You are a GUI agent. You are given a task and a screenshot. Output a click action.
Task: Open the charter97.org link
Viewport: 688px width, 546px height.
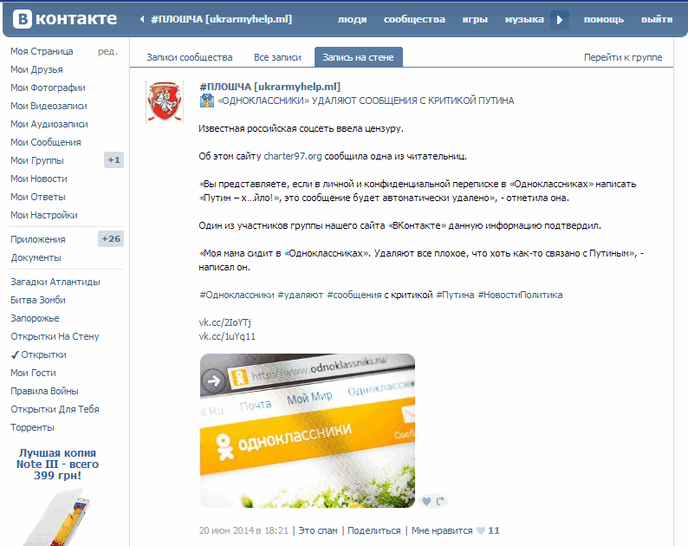point(293,156)
